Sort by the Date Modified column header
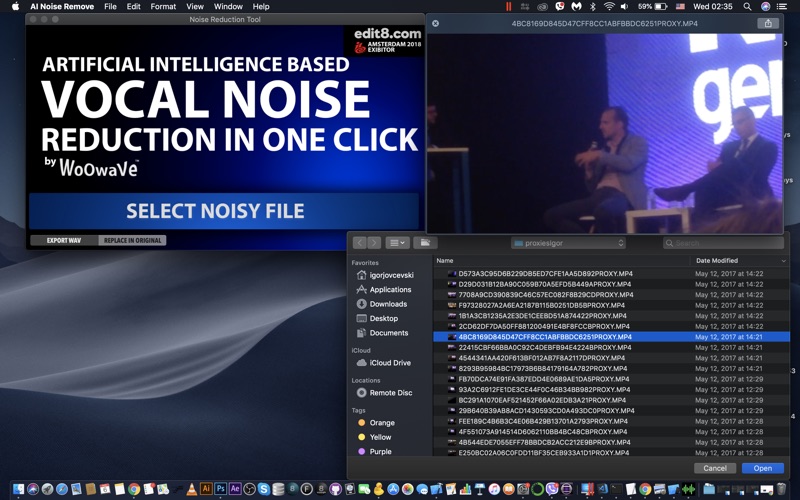The width and height of the screenshot is (800, 500). pos(717,261)
